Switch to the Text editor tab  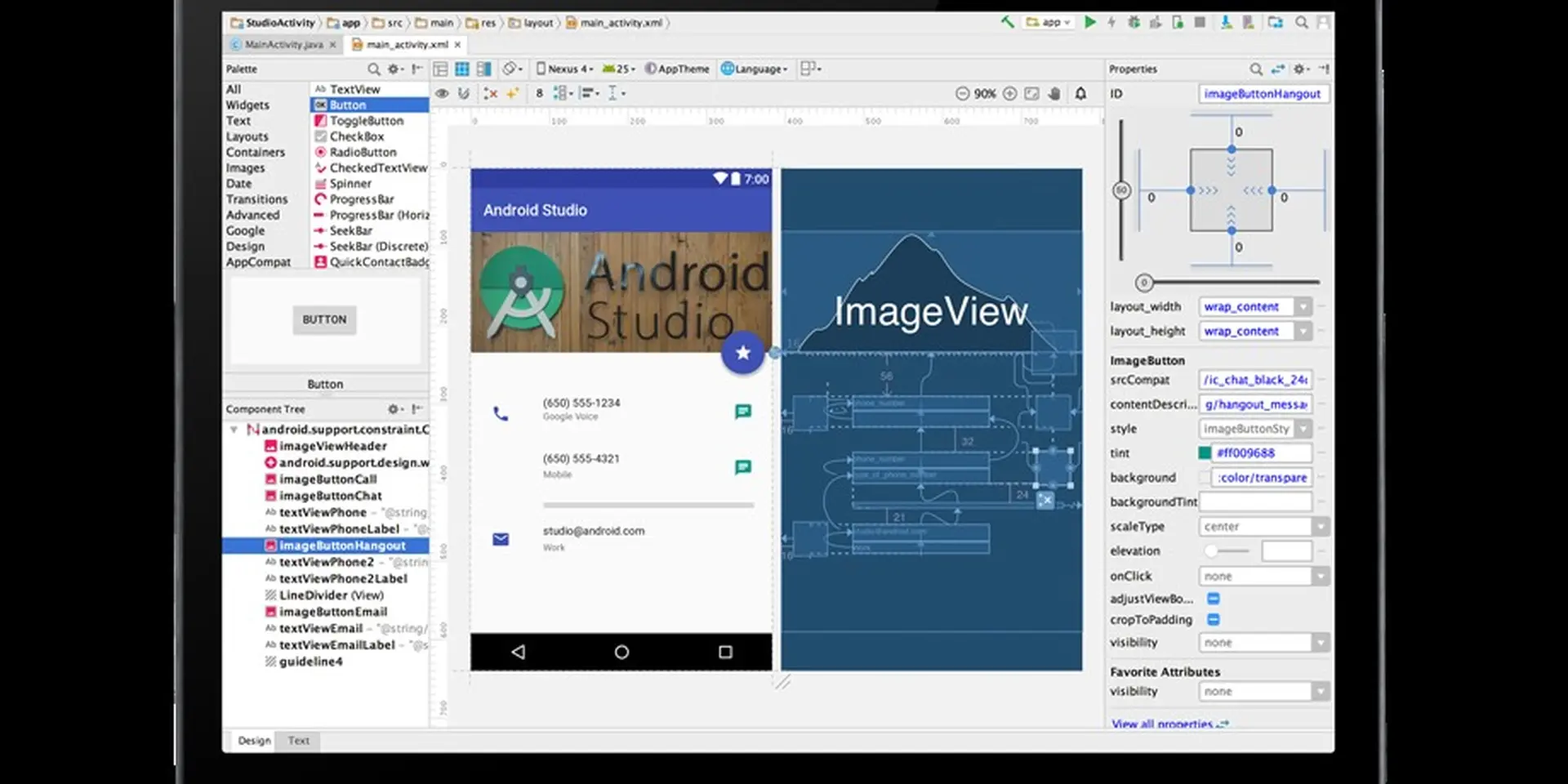[297, 740]
